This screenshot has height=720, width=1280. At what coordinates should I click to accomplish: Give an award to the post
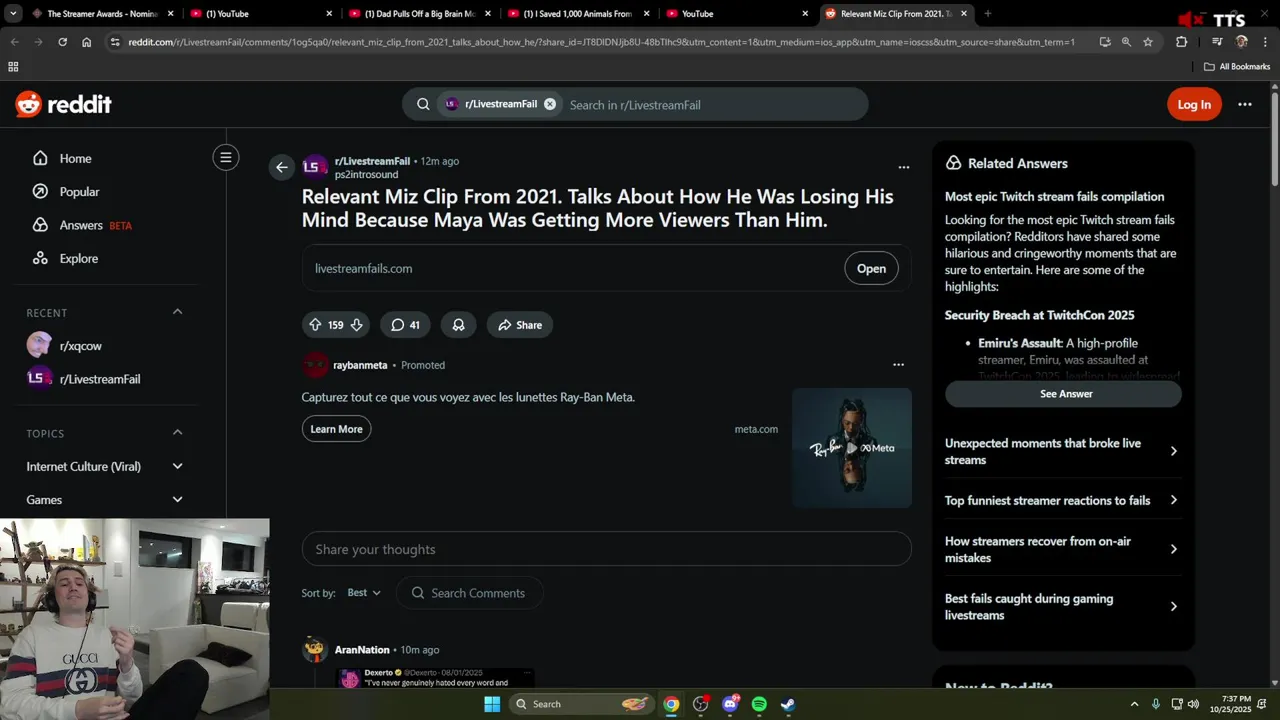(458, 325)
